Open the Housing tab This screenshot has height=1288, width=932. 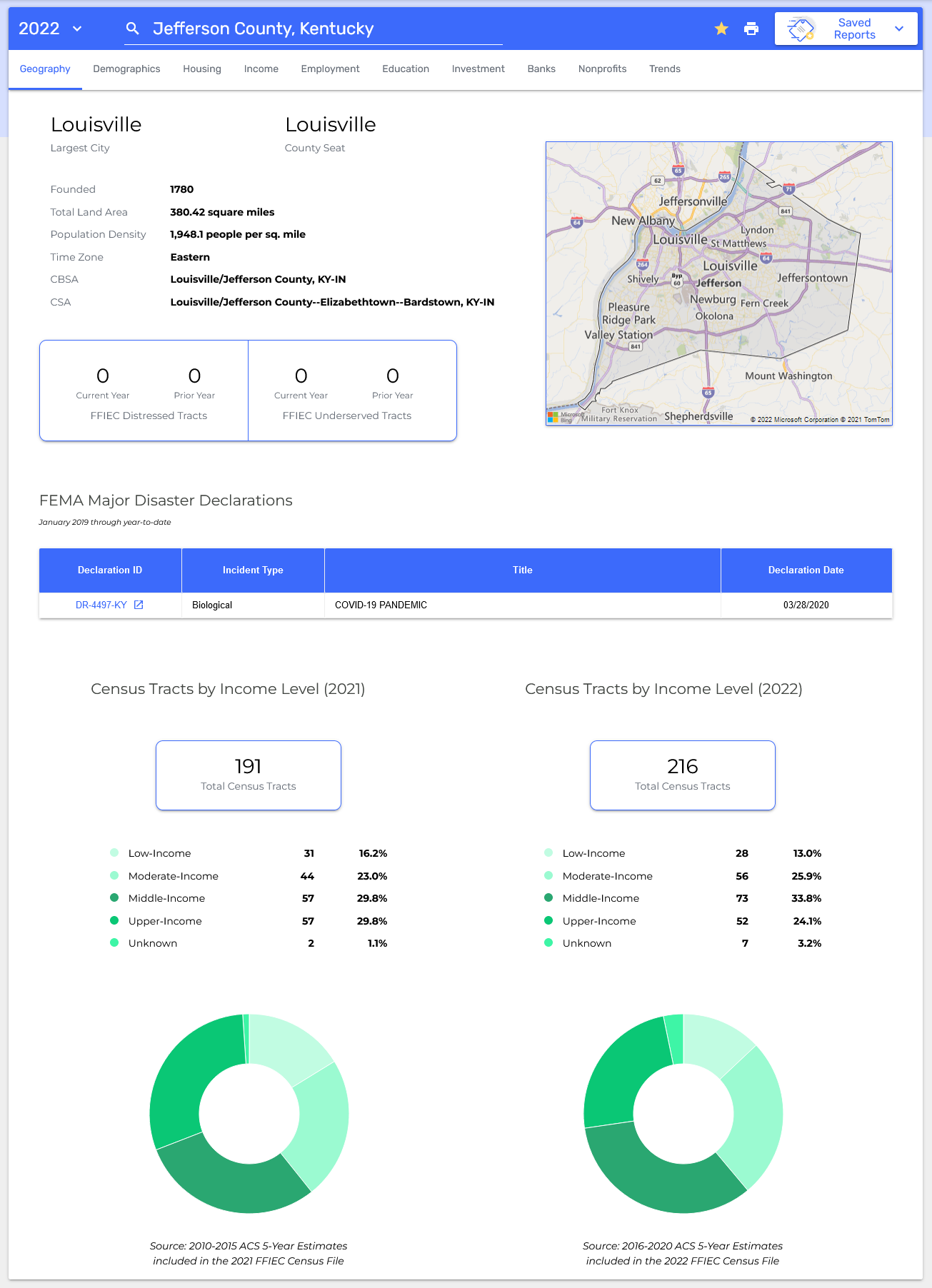[x=202, y=69]
